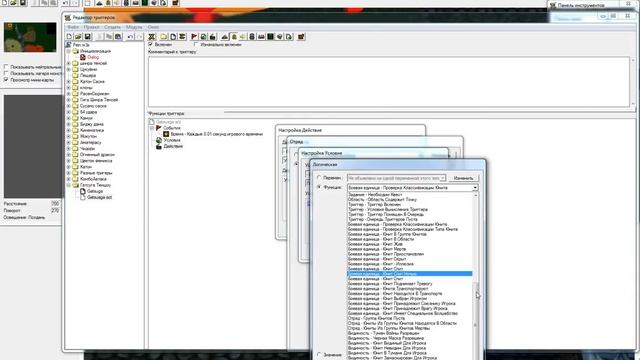640x360 pixels.
Task: Collapse the Гетсуга Теншоу folder
Action: pos(69,185)
